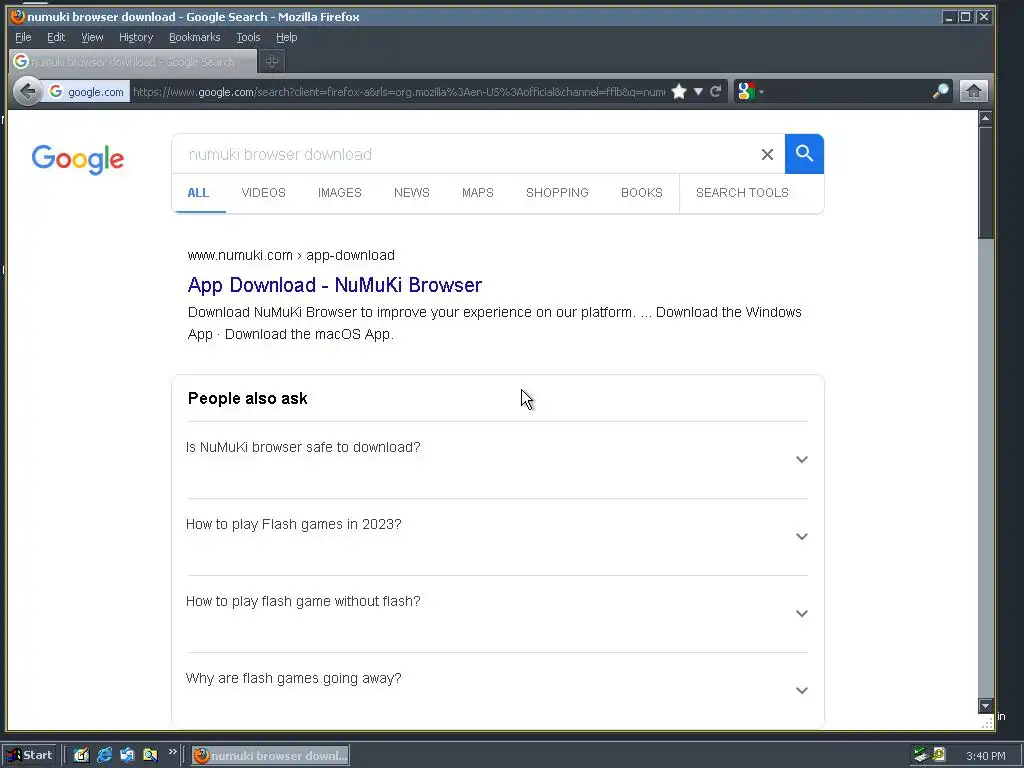This screenshot has width=1024, height=768.
Task: Open the Windows Start button
Action: pos(31,756)
